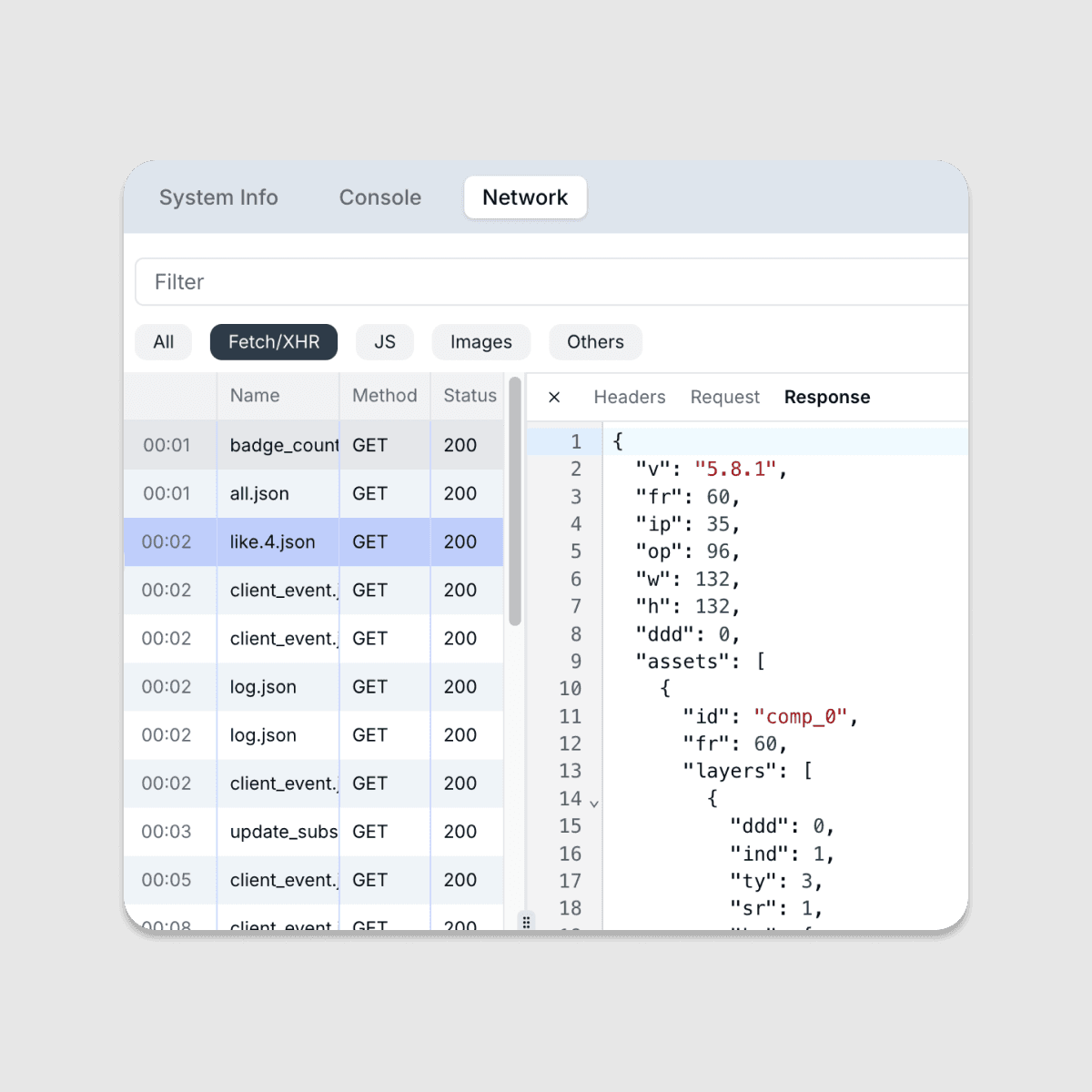Viewport: 1092px width, 1092px height.
Task: Collapse the code fold at line 14
Action: click(x=594, y=804)
